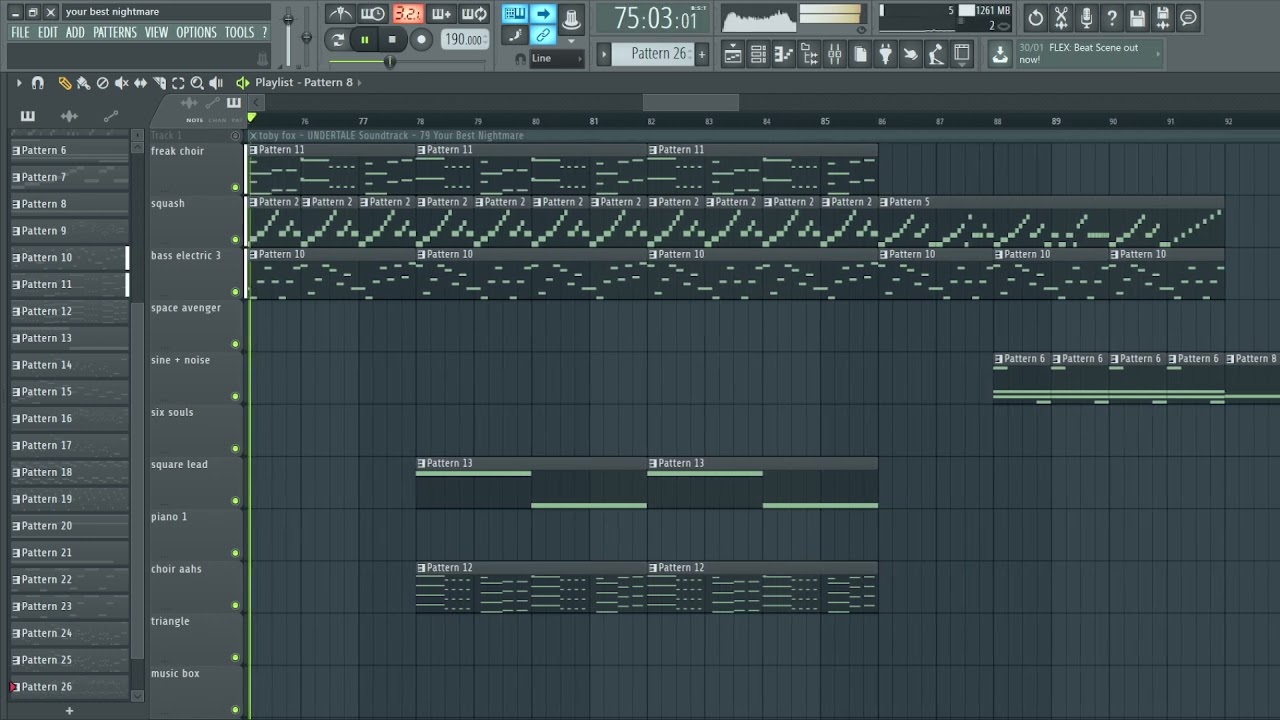
Task: Open the chat bubble icon
Action: coord(1188,17)
